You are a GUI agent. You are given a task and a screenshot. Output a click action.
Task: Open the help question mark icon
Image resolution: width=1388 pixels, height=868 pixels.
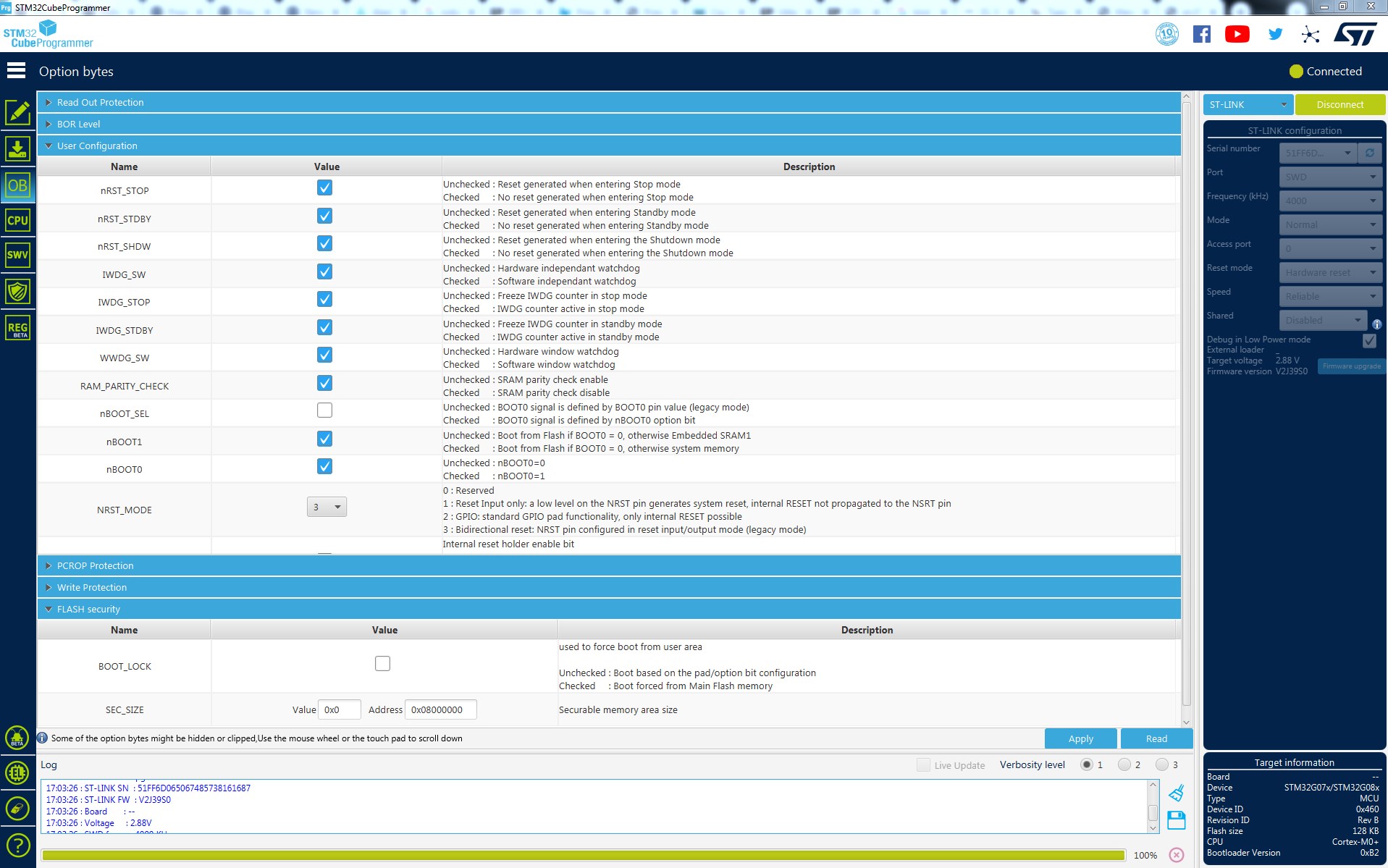pyautogui.click(x=17, y=845)
